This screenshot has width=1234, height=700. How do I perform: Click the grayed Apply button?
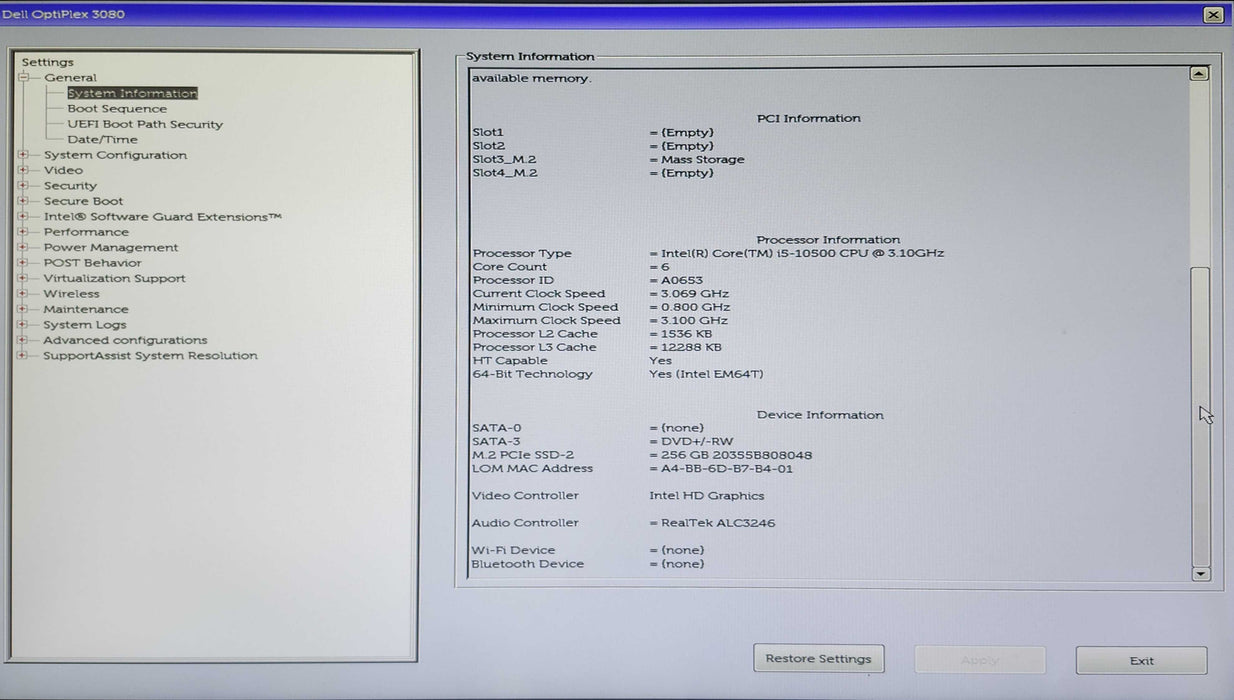(x=980, y=660)
